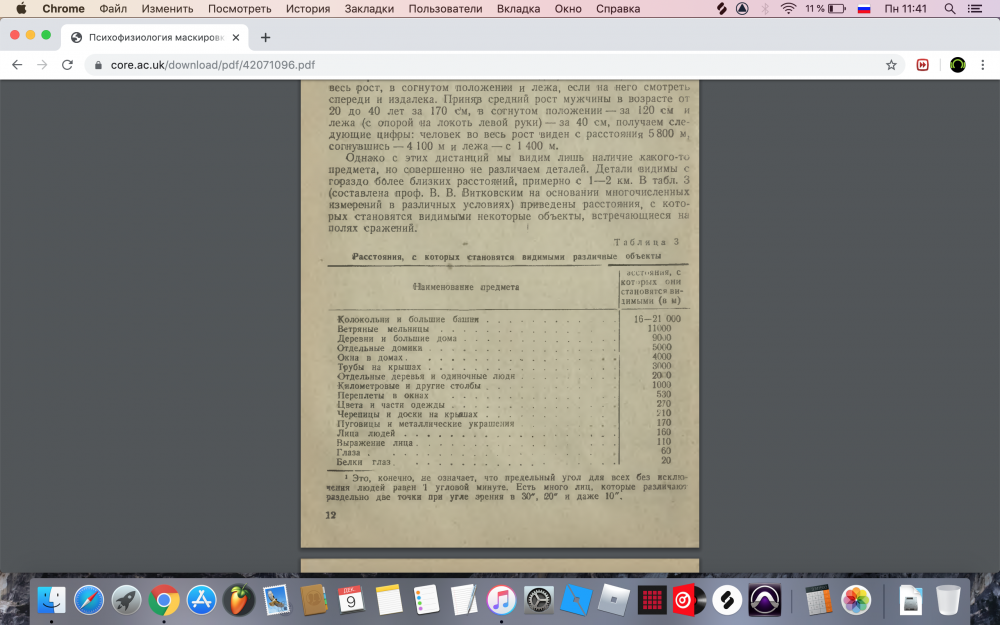1000x625 pixels.
Task: Open Launchpad rocket icon in dock
Action: (126, 600)
